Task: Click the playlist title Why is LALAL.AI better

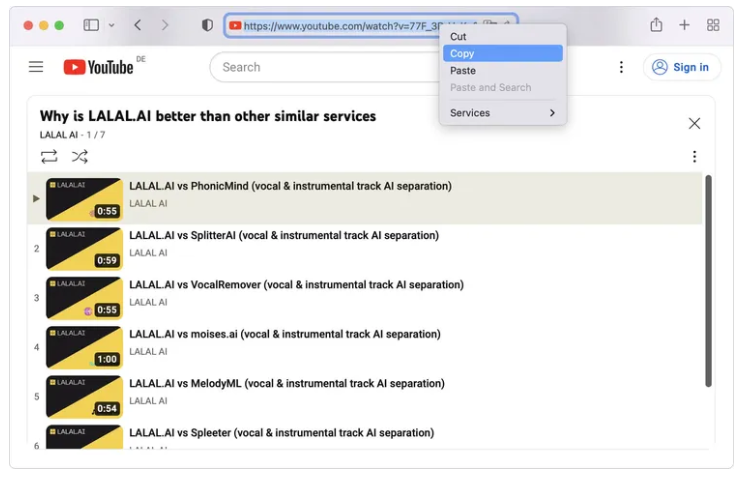Action: click(208, 116)
